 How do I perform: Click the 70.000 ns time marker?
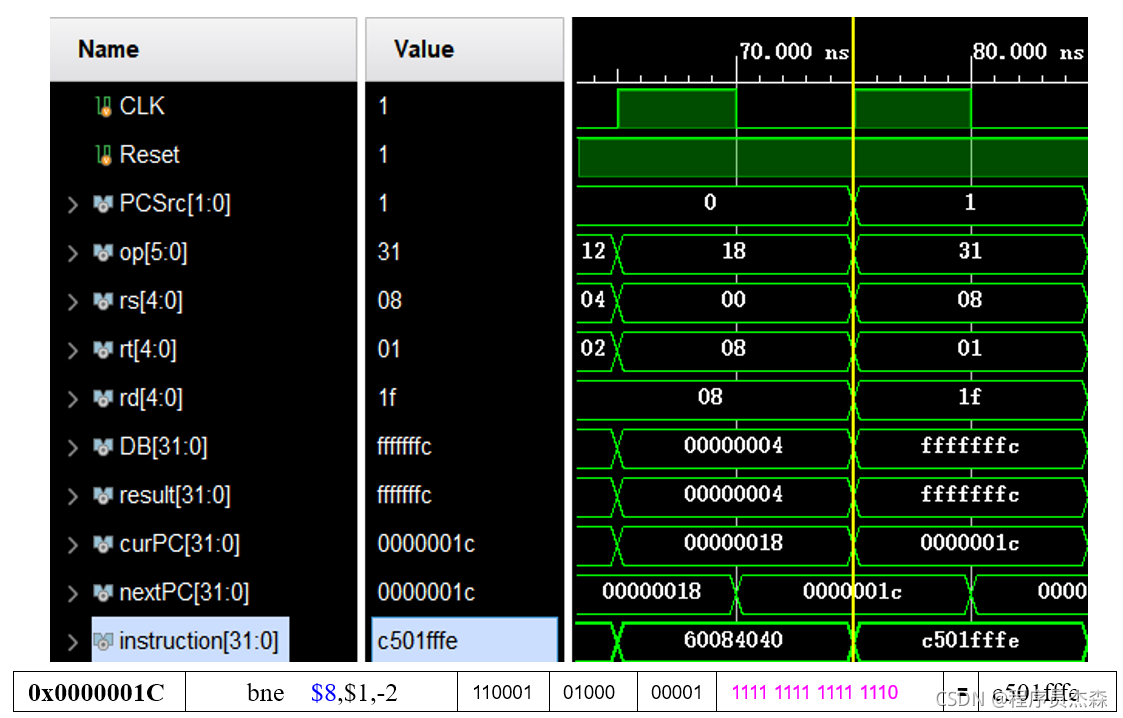tap(794, 52)
